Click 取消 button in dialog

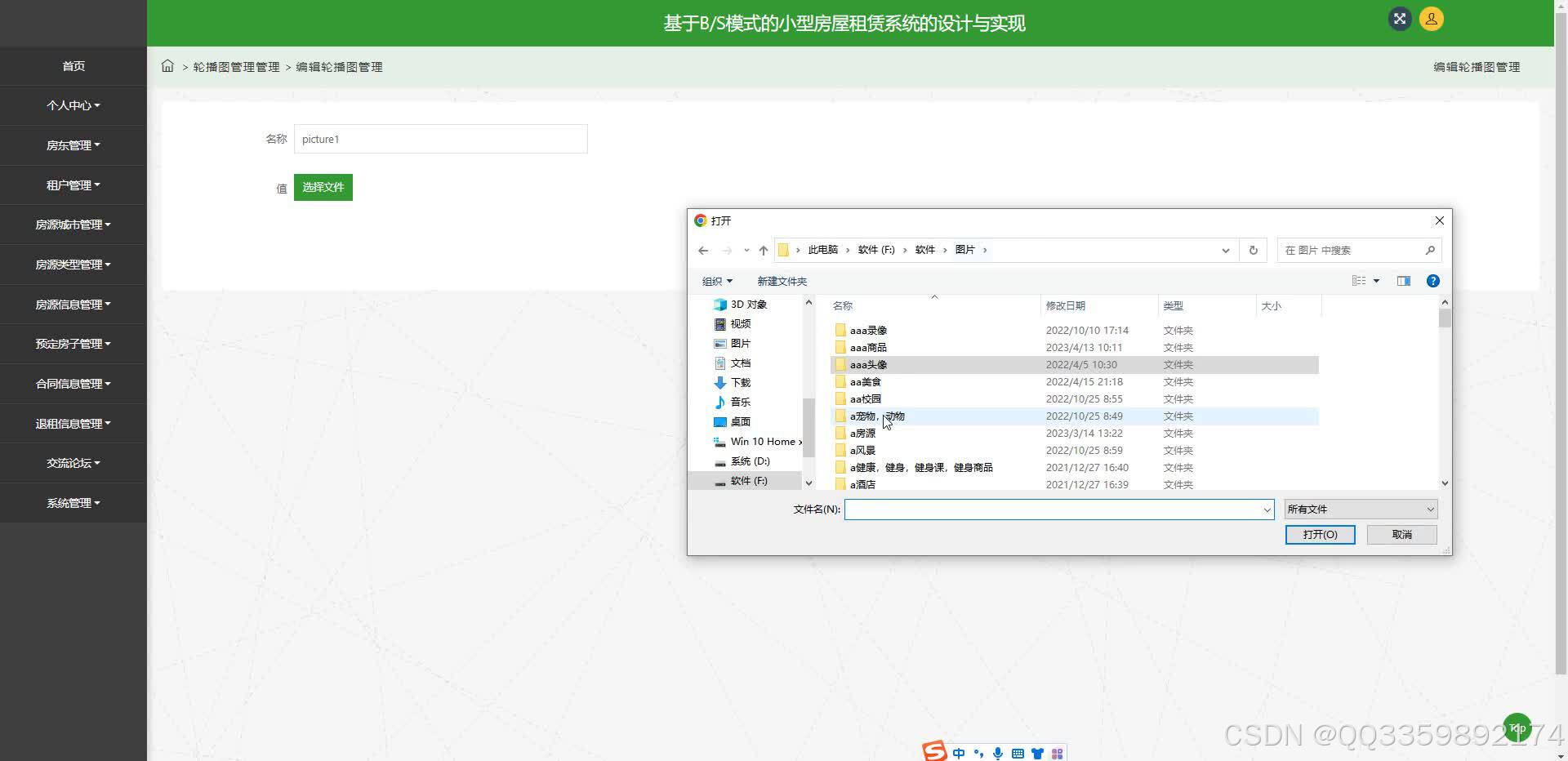coord(1401,535)
